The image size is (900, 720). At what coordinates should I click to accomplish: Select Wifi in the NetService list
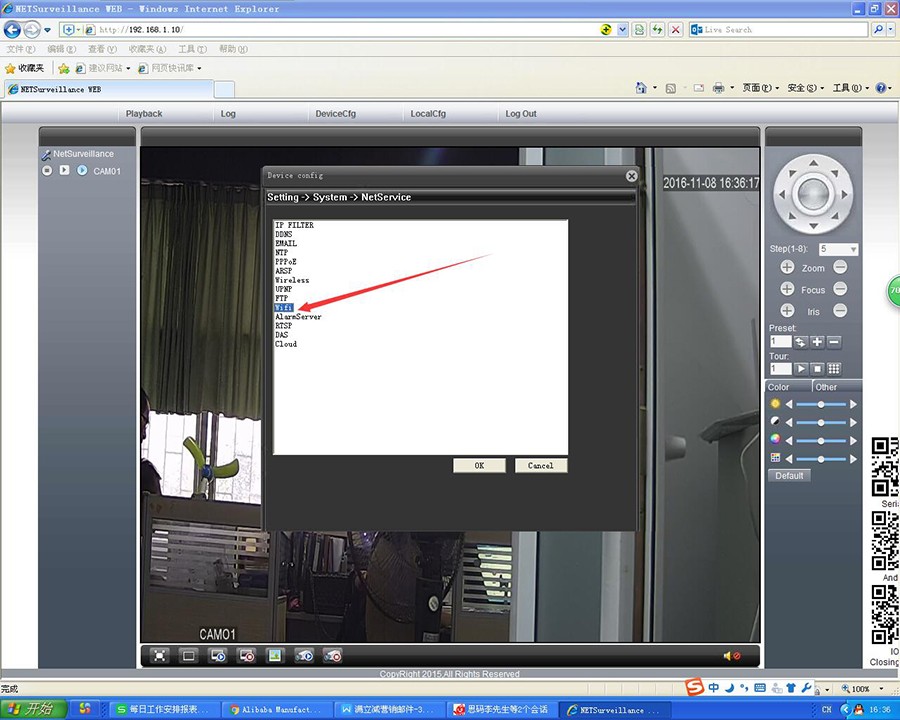[284, 308]
